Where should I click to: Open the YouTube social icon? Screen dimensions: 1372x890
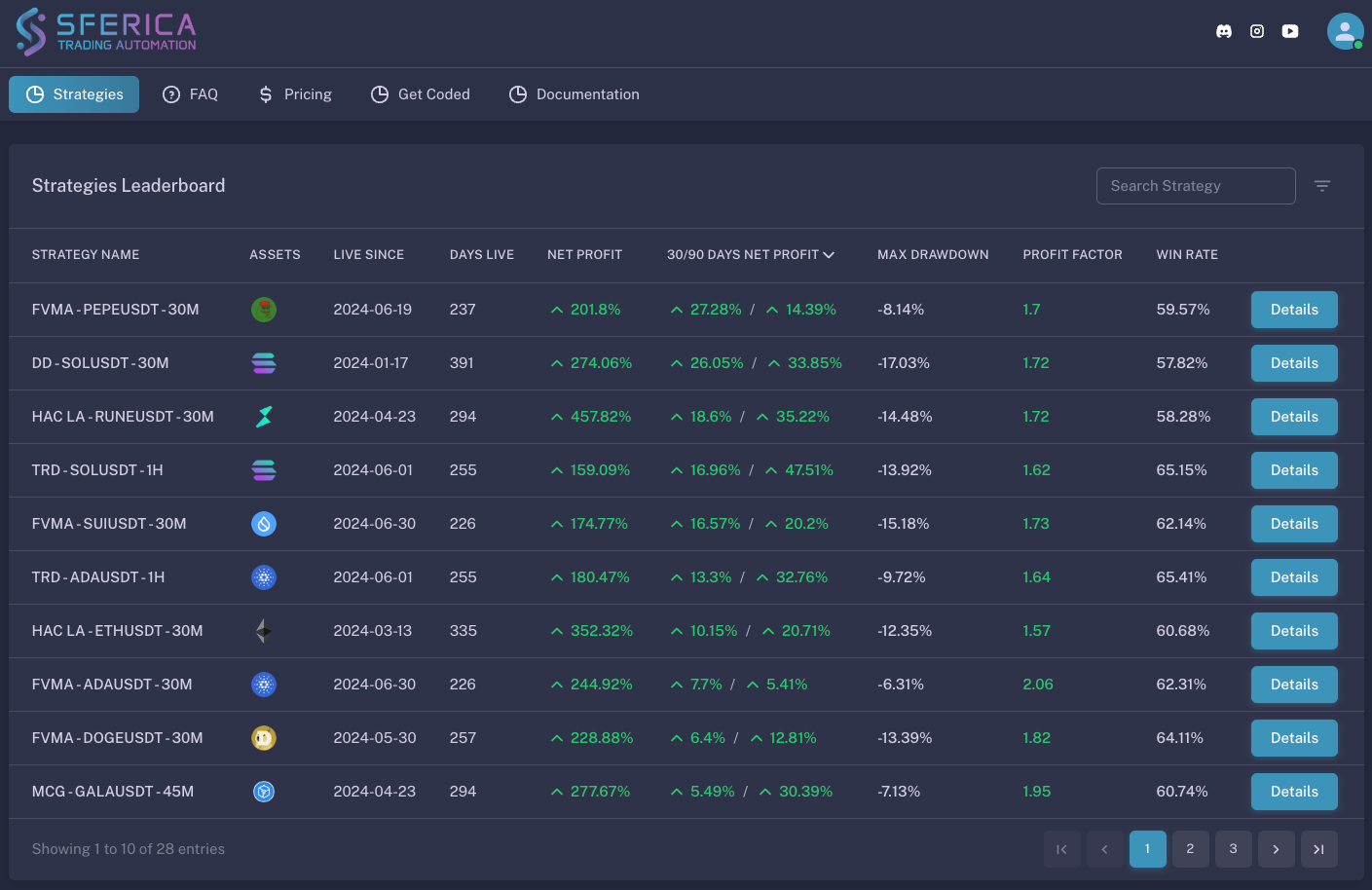pos(1290,31)
